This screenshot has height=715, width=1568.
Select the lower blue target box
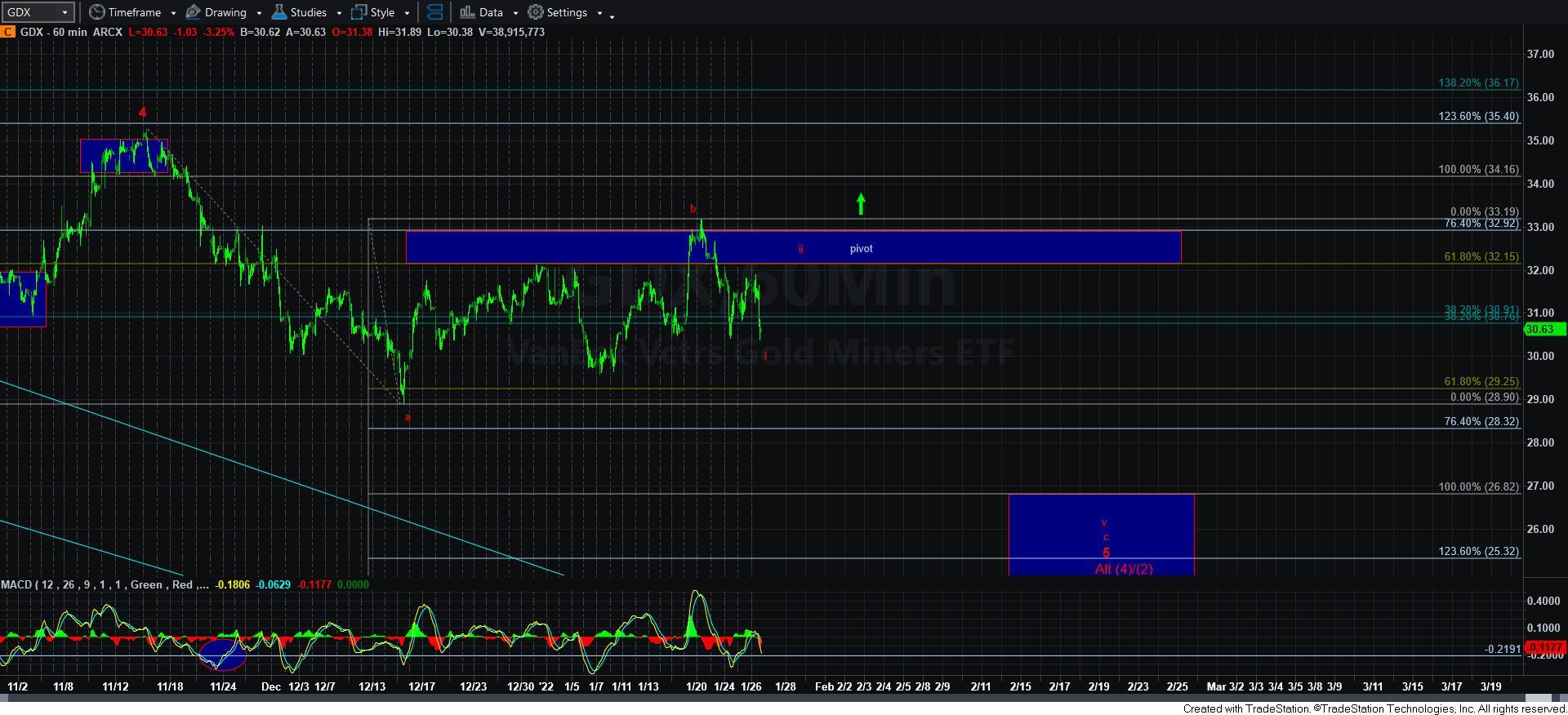[1102, 535]
